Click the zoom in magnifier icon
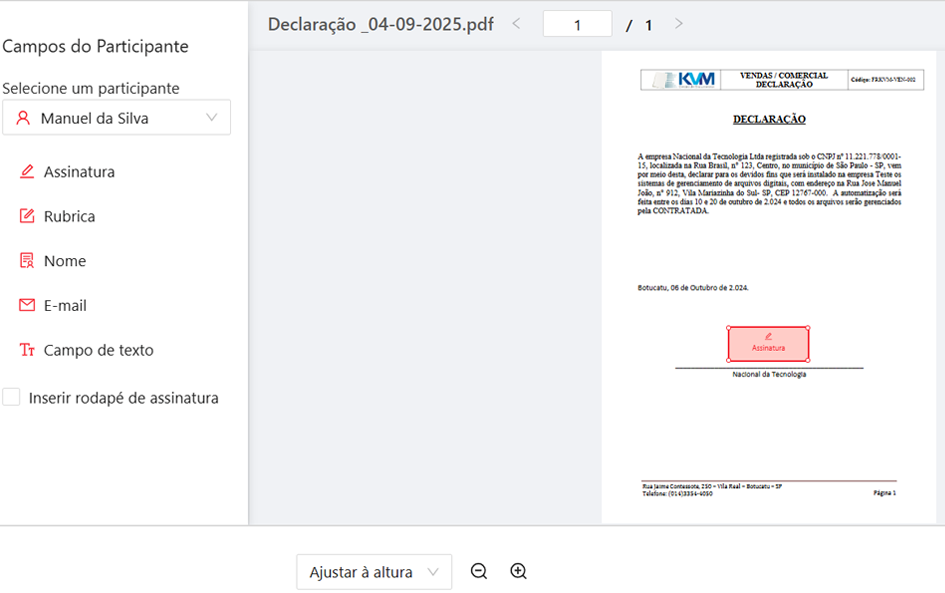This screenshot has width=945, height=593. click(518, 571)
